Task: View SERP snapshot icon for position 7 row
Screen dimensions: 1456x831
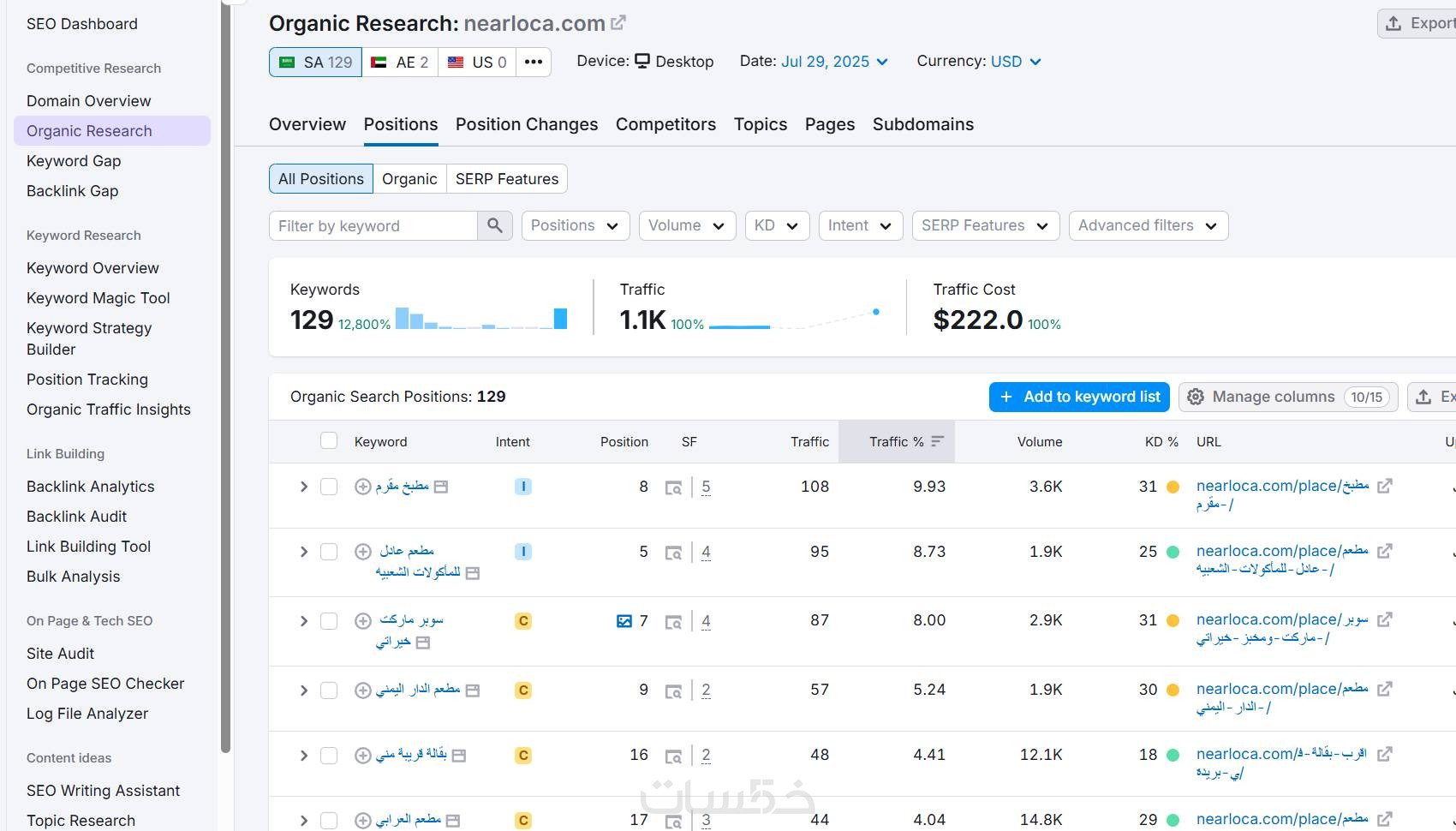Action: tap(674, 622)
